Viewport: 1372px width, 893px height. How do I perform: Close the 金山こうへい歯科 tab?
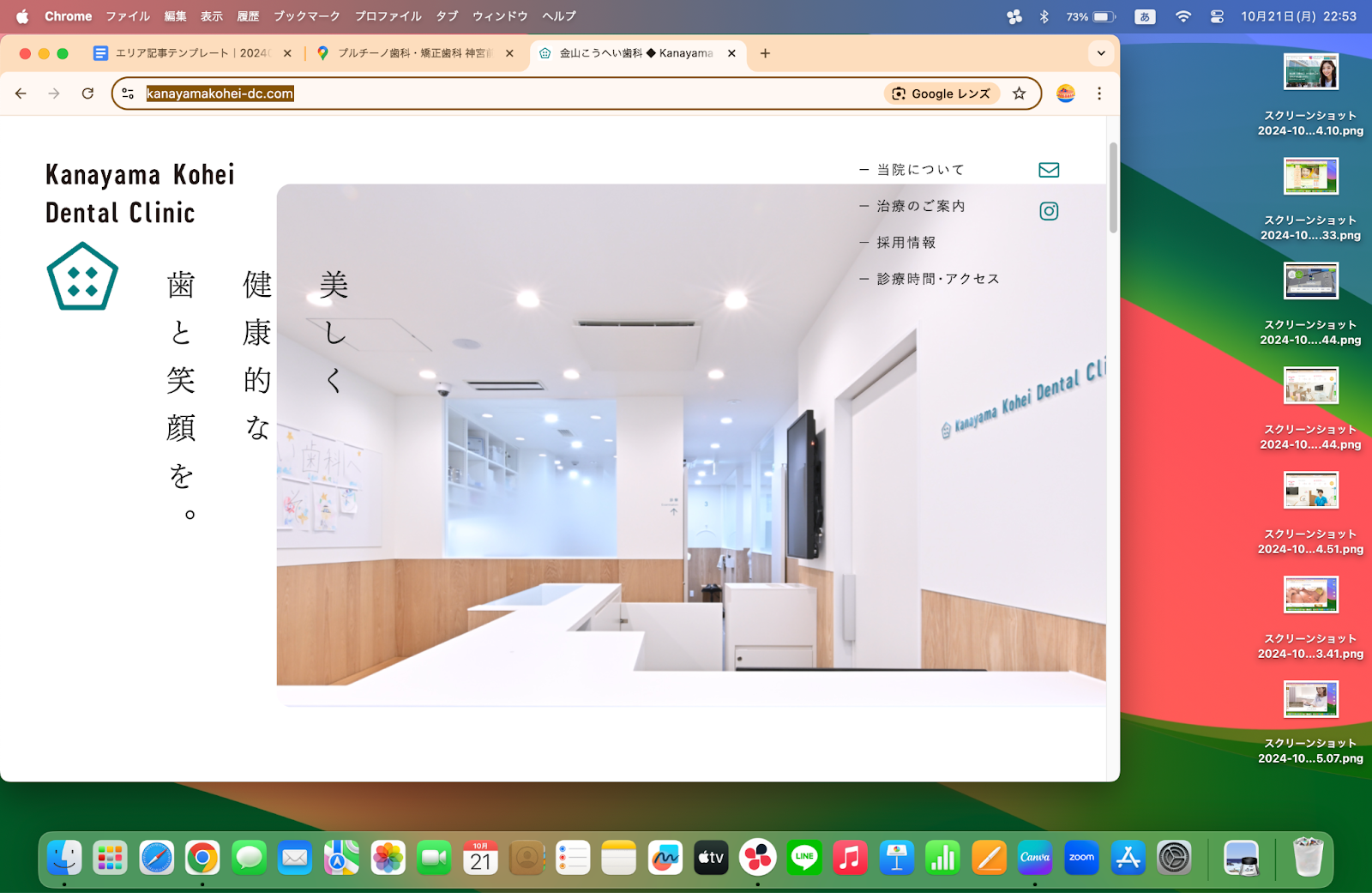(731, 53)
